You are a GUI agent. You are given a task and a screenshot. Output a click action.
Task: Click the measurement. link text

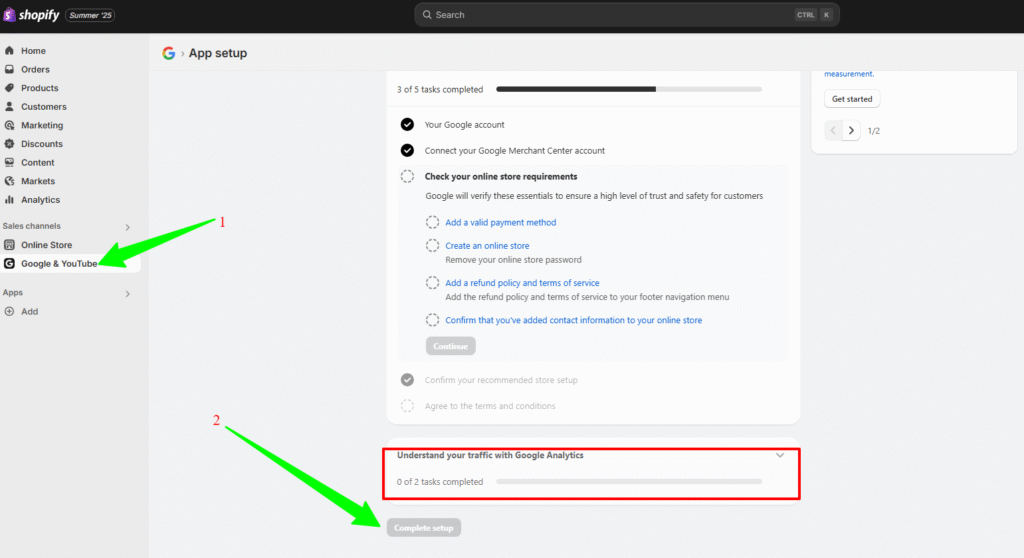point(849,74)
